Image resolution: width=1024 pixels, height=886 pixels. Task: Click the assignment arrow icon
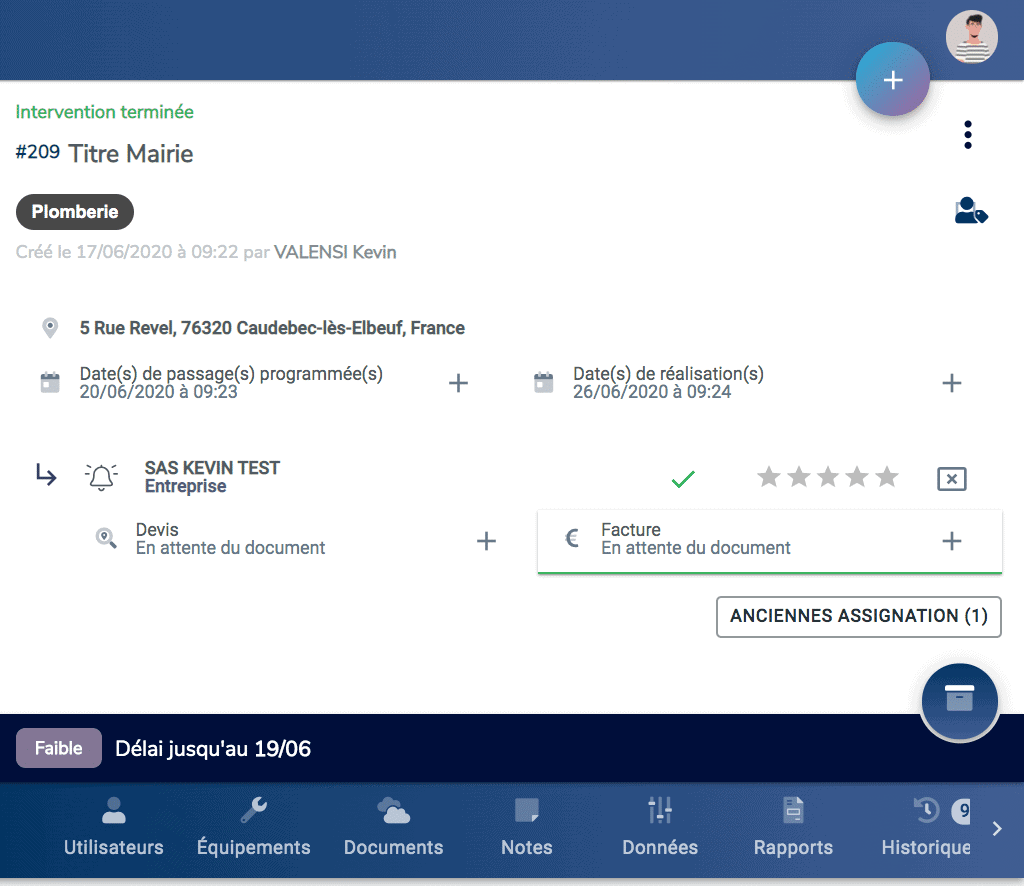46,475
